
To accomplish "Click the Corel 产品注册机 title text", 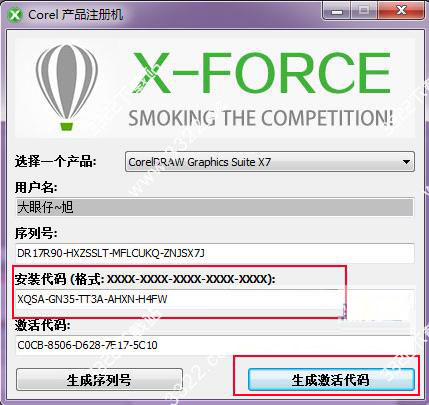I will (x=76, y=15).
